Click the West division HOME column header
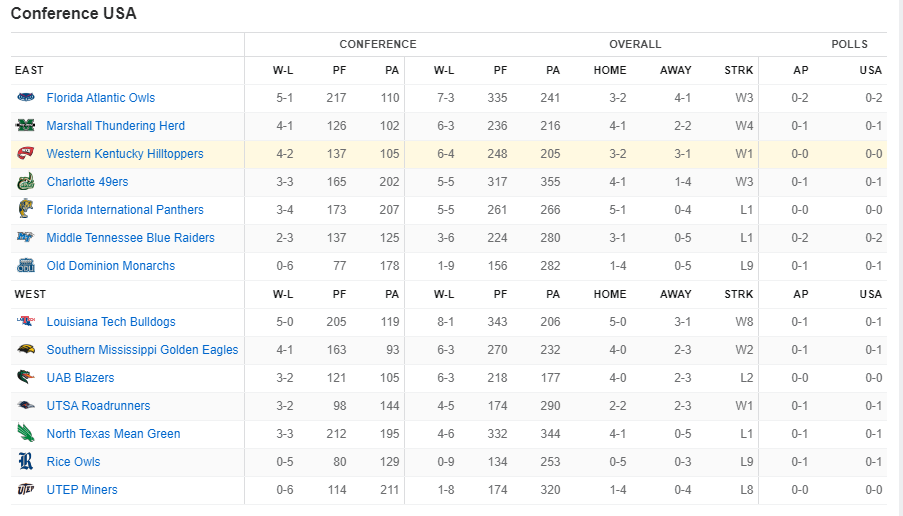 click(x=610, y=294)
